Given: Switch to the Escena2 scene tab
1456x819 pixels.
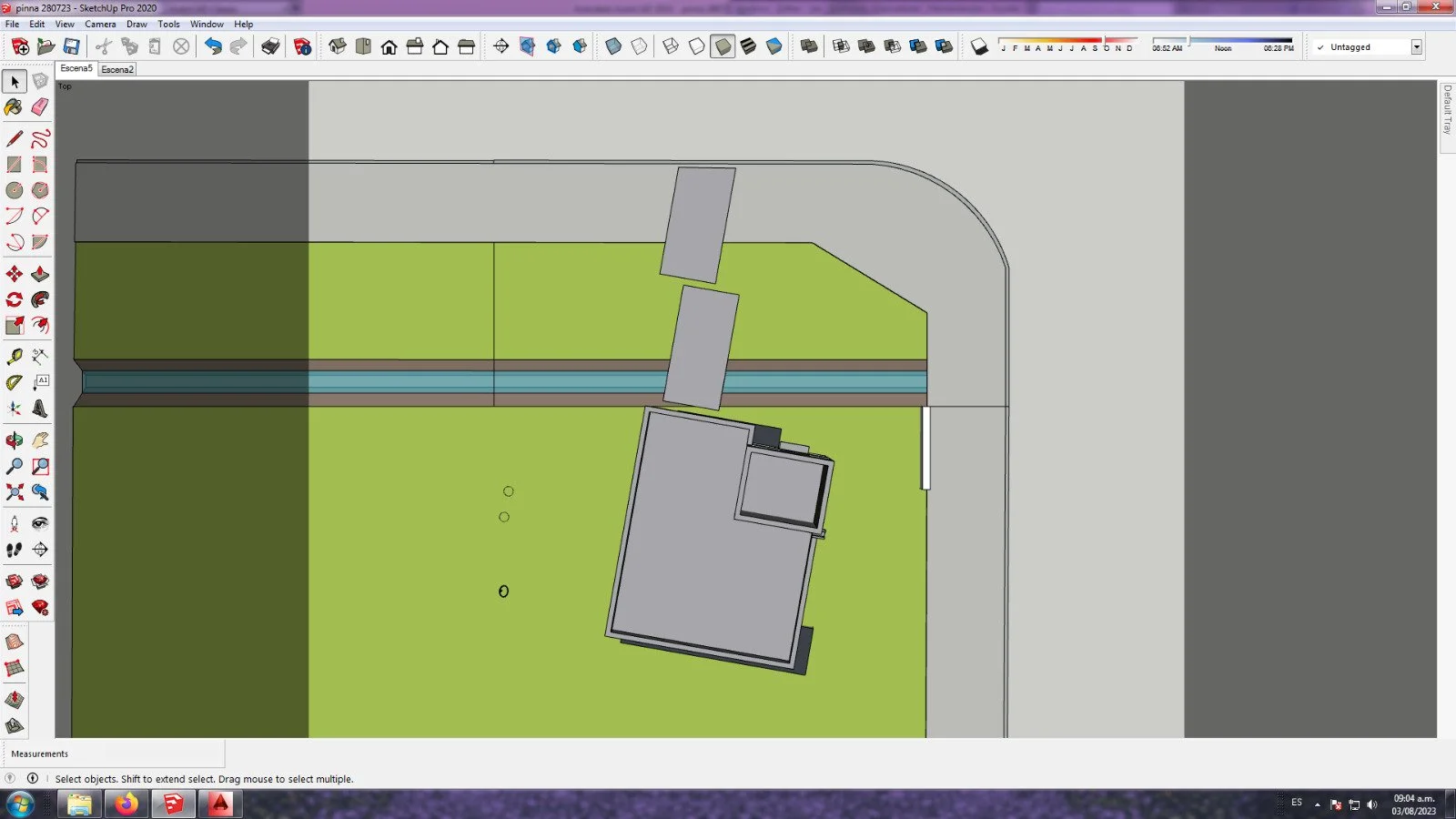Looking at the screenshot, I should tap(117, 69).
